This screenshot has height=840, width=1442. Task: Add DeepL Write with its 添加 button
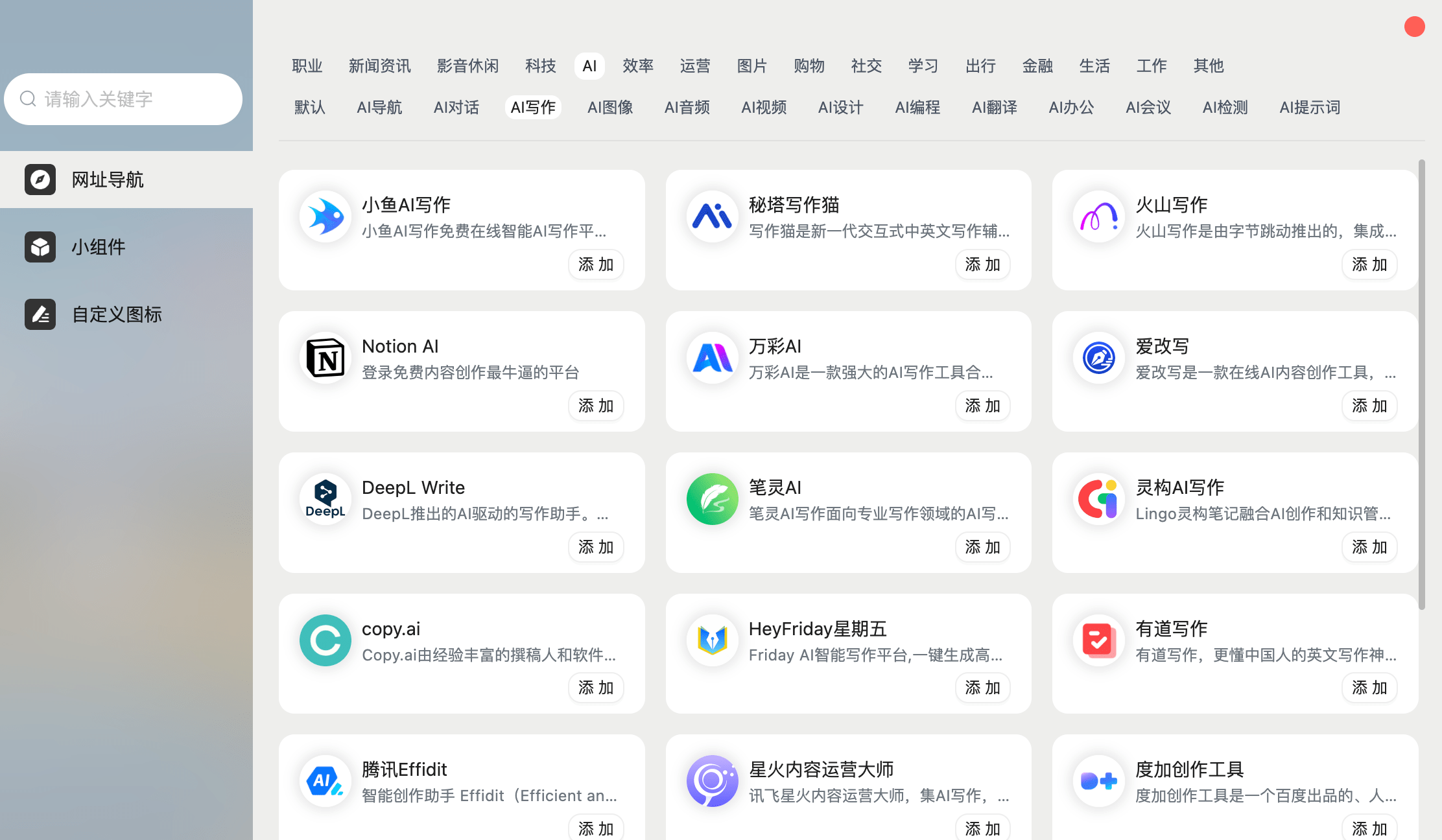click(x=596, y=547)
